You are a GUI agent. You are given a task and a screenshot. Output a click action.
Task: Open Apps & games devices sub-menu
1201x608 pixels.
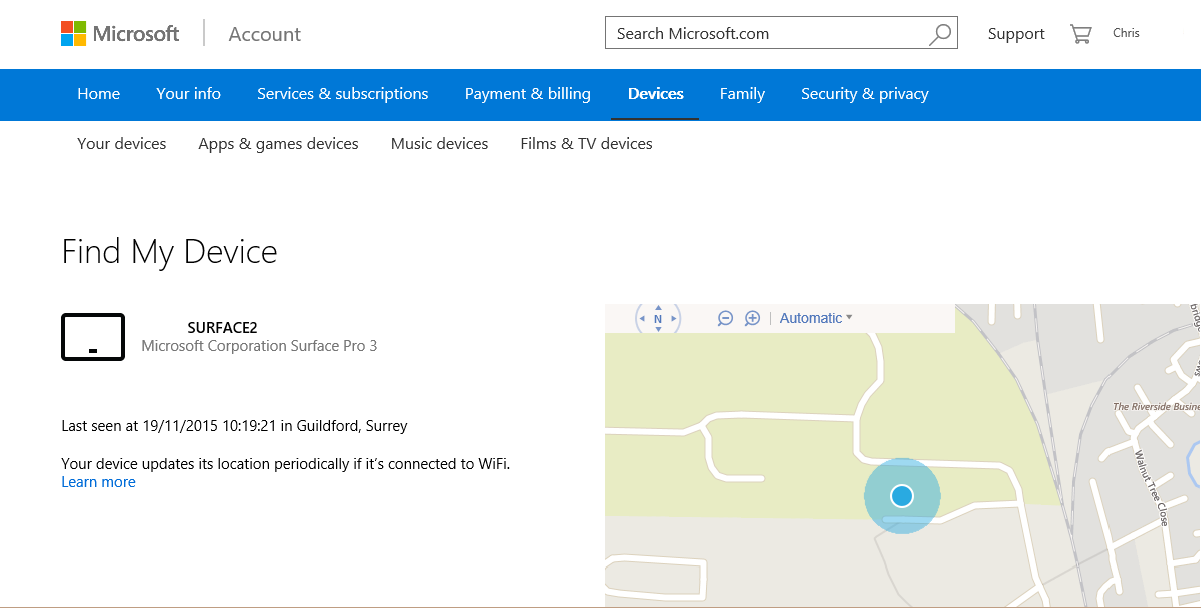[279, 144]
